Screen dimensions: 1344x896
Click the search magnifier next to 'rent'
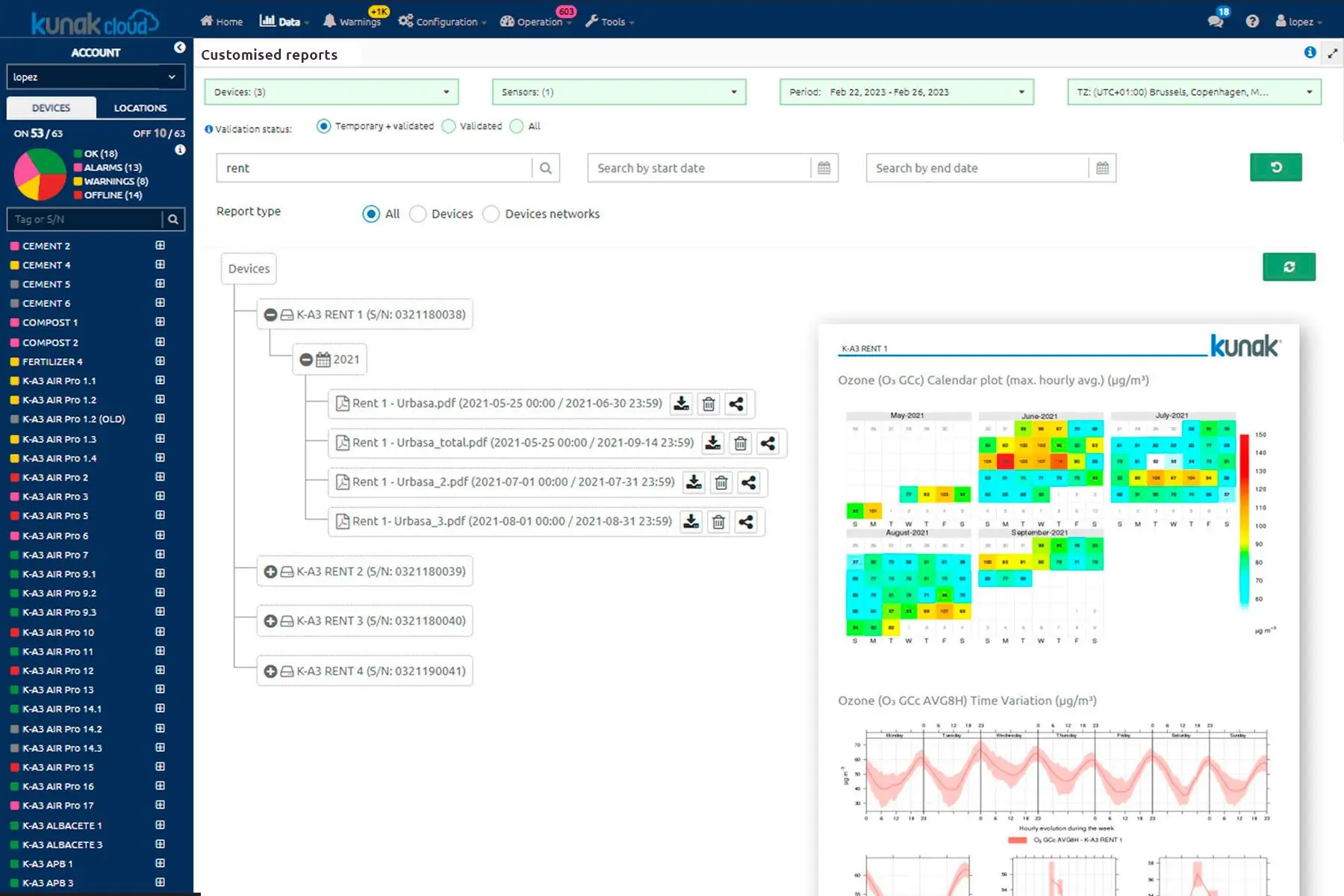pyautogui.click(x=546, y=168)
